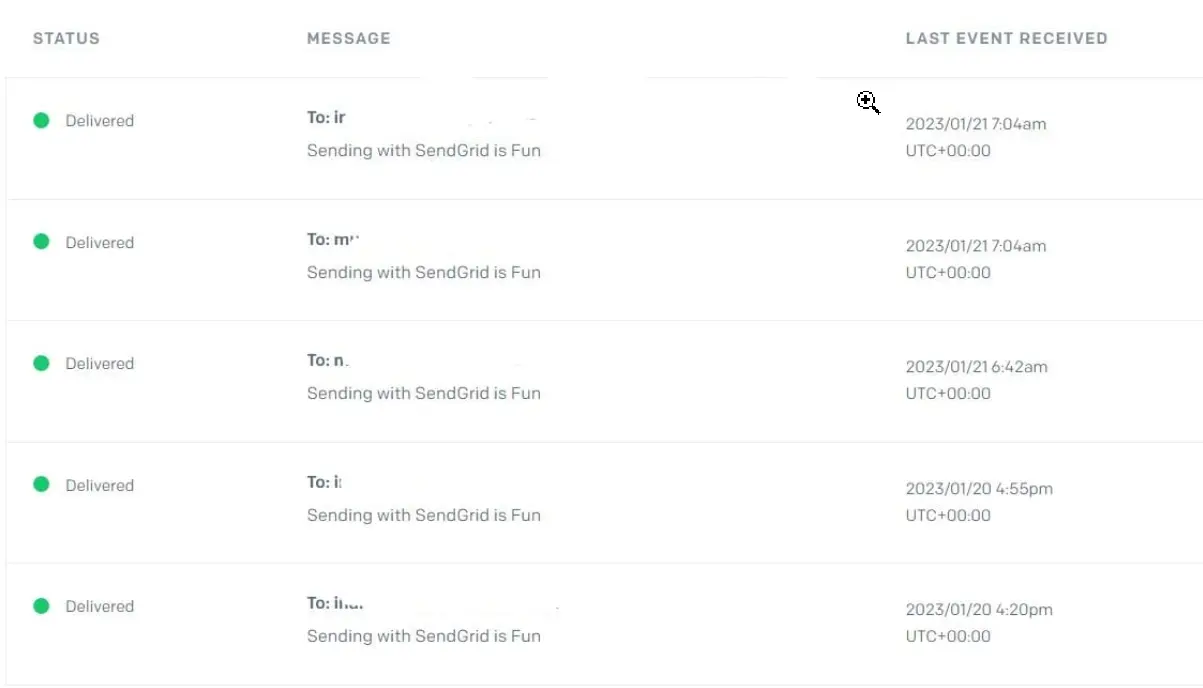Image resolution: width=1203 pixels, height=688 pixels.
Task: Click the 2023/01/21 7:04am timestamp
Action: tap(977, 124)
